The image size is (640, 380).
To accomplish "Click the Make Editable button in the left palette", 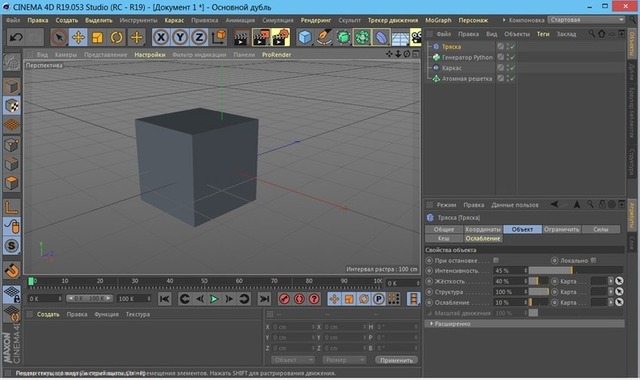I will pyautogui.click(x=11, y=62).
